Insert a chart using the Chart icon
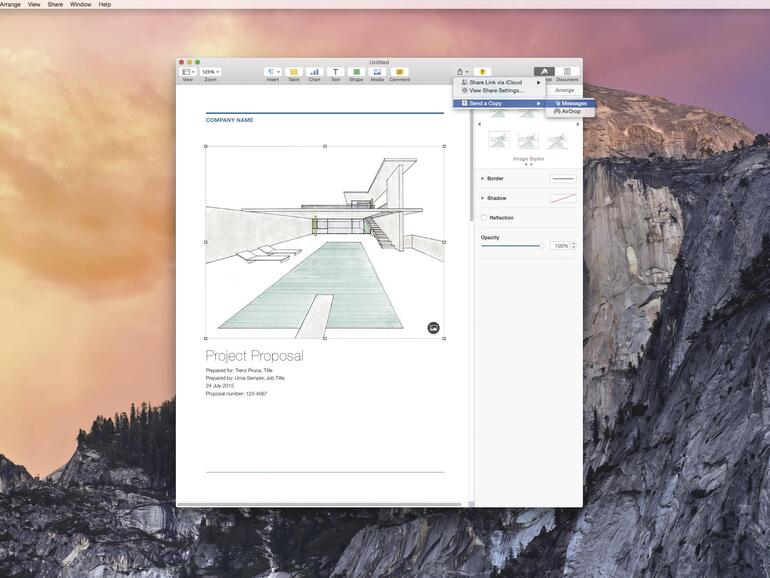The width and height of the screenshot is (770, 578). click(314, 72)
